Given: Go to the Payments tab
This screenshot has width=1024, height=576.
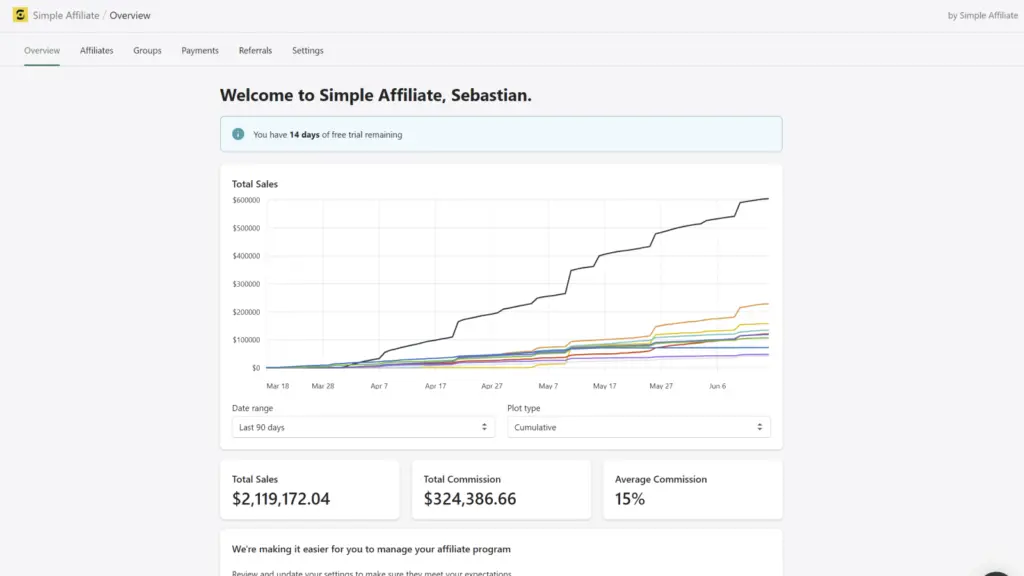Looking at the screenshot, I should (200, 50).
